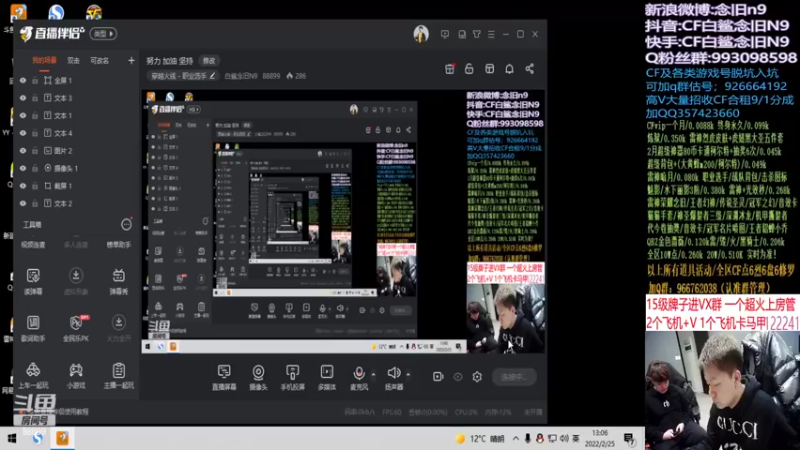
Task: Open the layout template icon in header
Action: 489,69
